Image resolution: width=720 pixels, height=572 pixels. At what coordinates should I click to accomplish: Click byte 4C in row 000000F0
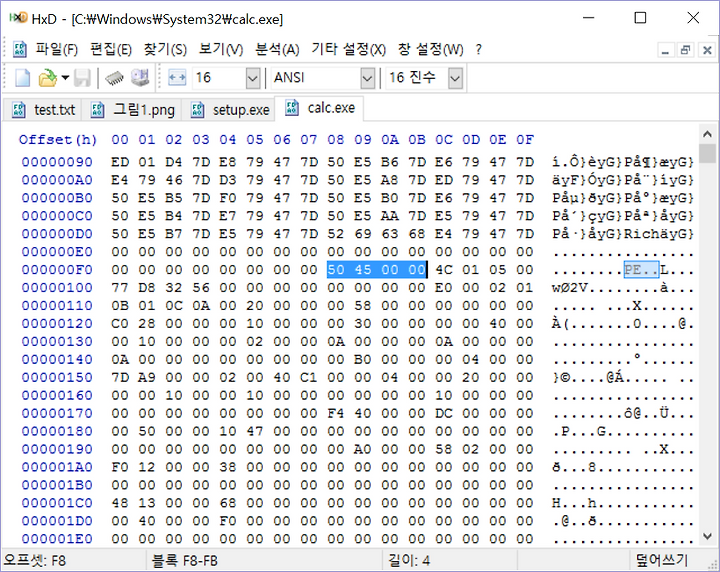tap(444, 269)
